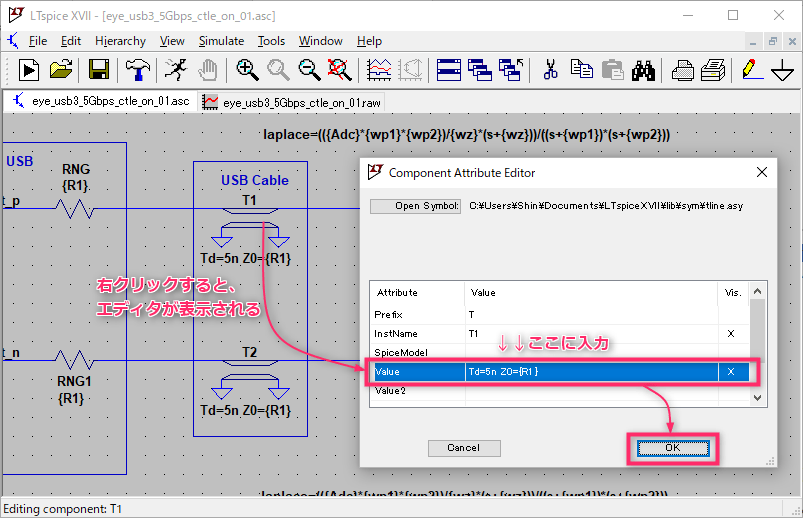This screenshot has height=518, width=803.
Task: Click the Autorange waveform icon
Action: (379, 70)
